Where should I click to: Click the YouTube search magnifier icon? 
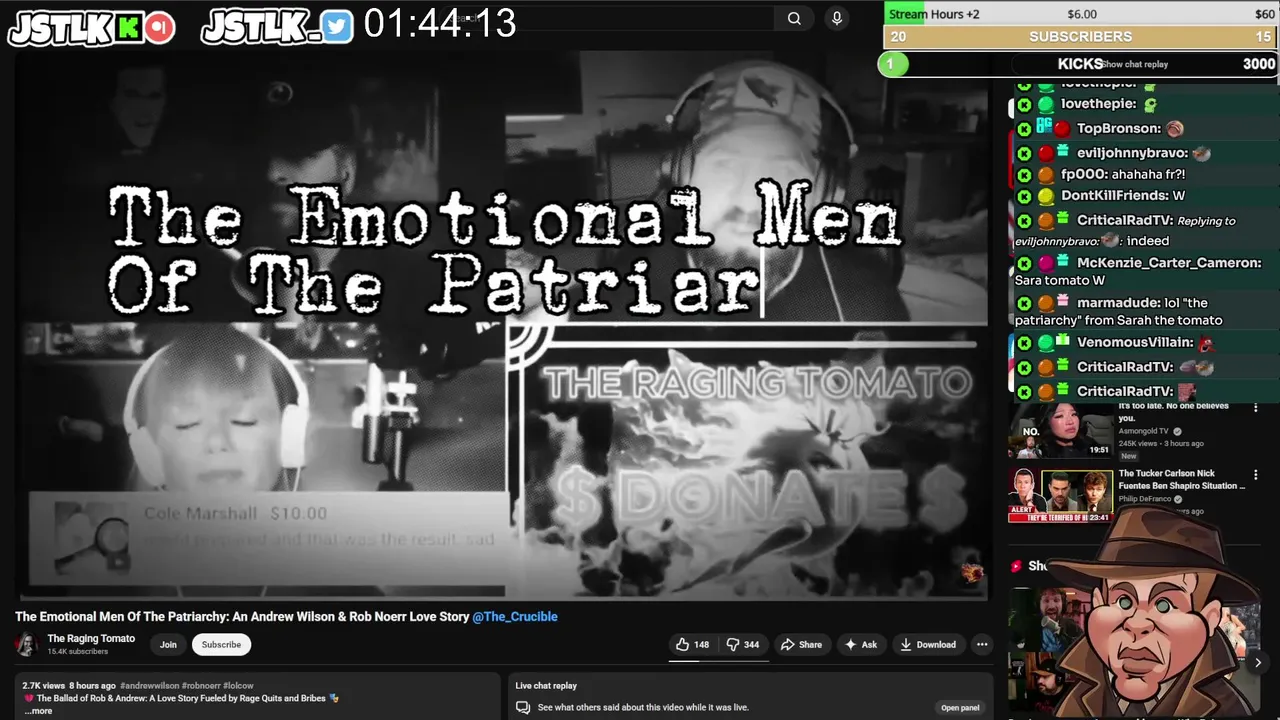click(x=794, y=18)
